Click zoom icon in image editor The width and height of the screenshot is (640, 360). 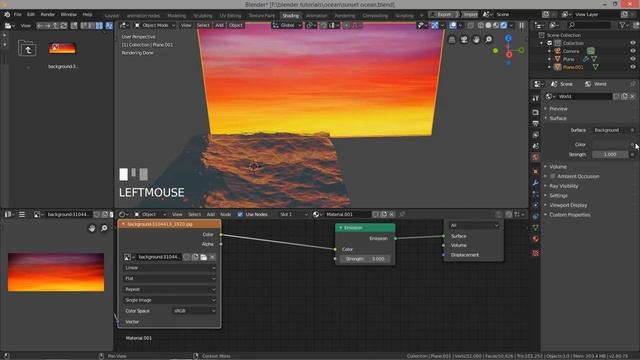pyautogui.click(x=104, y=228)
